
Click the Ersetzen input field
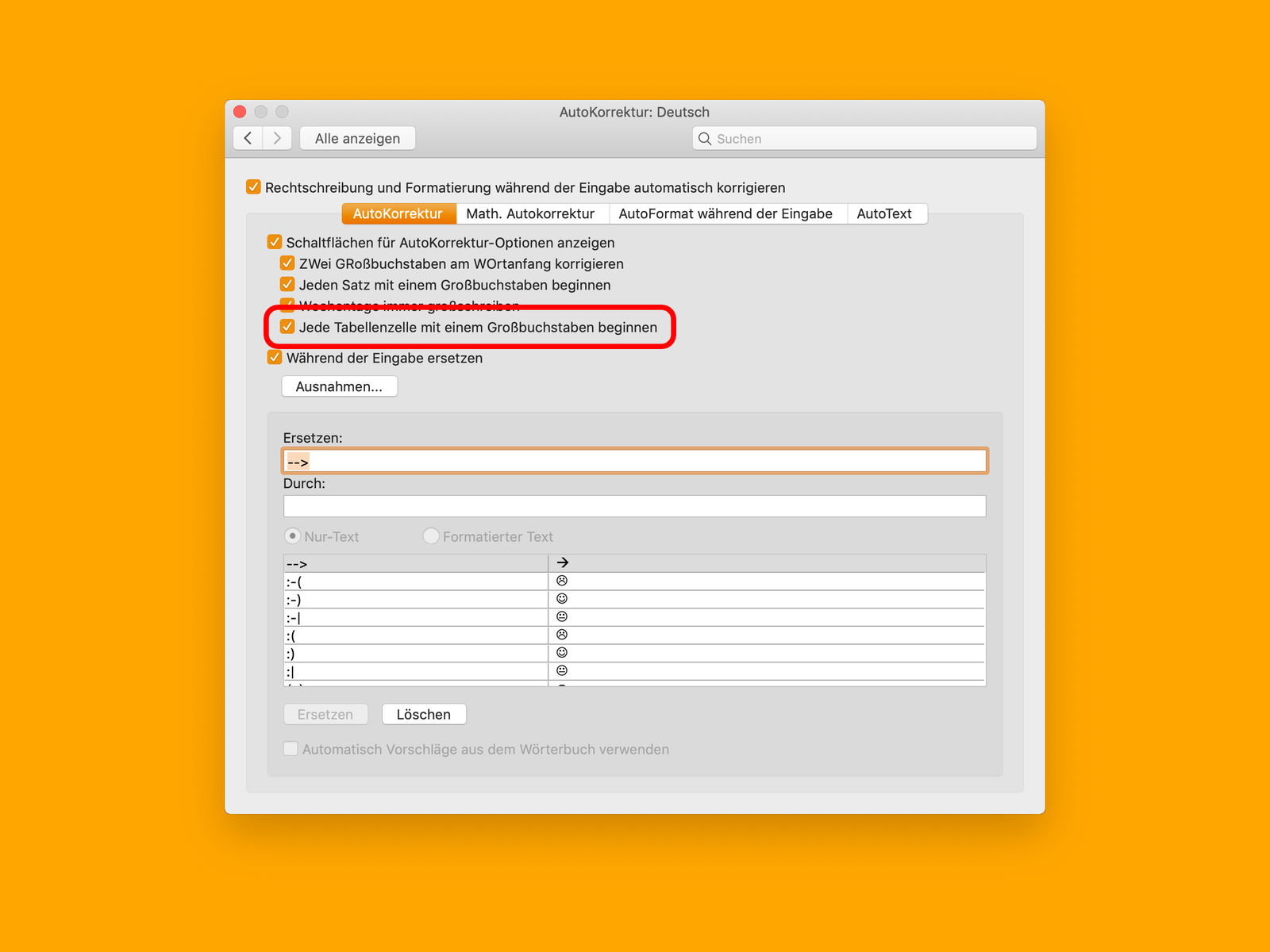635,461
